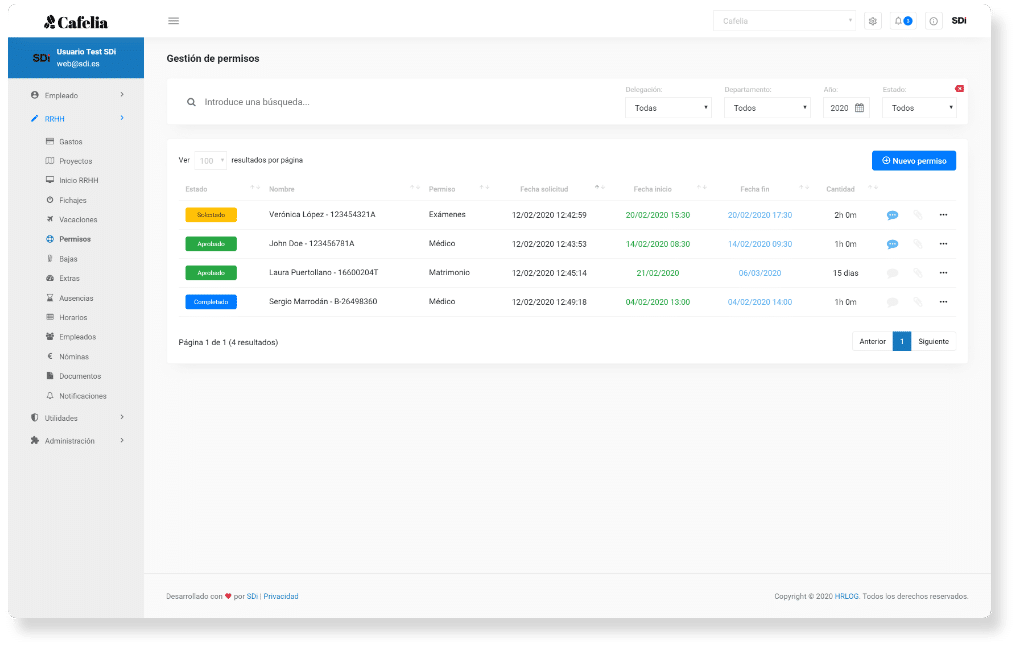
Task: Open the Estado filter dropdown
Action: (919, 108)
